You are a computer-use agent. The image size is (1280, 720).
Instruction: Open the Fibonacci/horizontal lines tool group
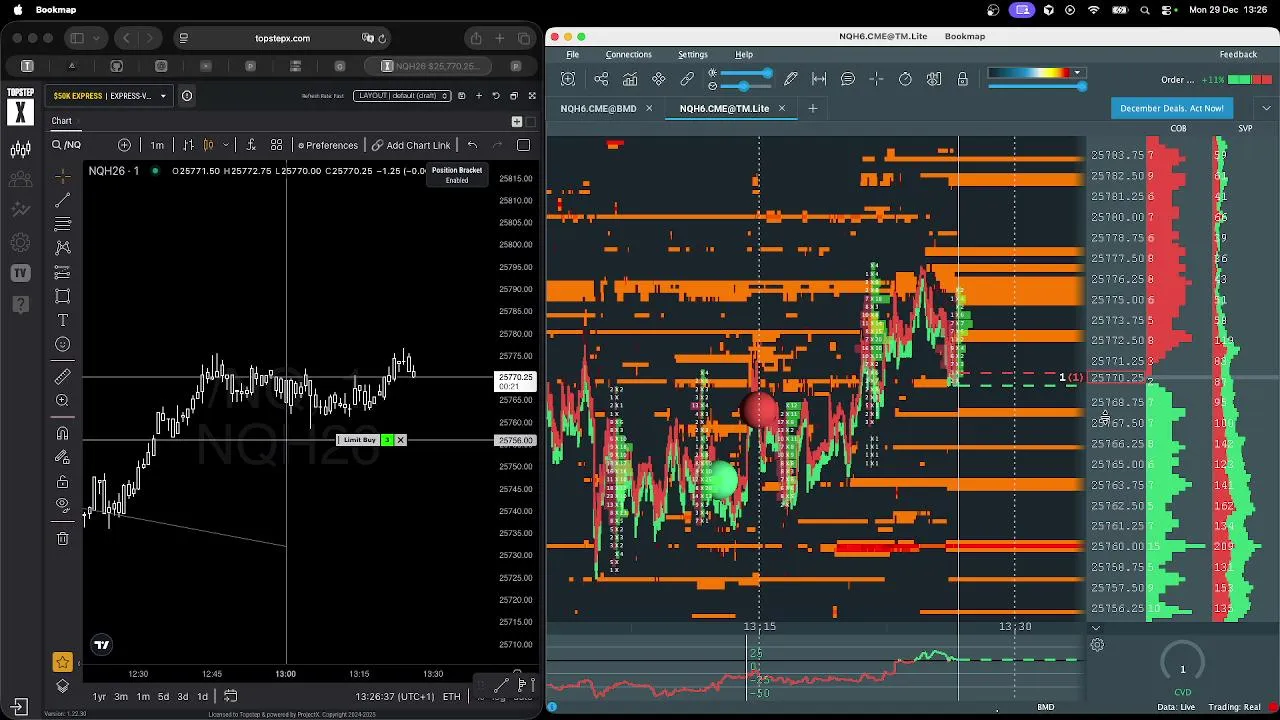pos(62,223)
